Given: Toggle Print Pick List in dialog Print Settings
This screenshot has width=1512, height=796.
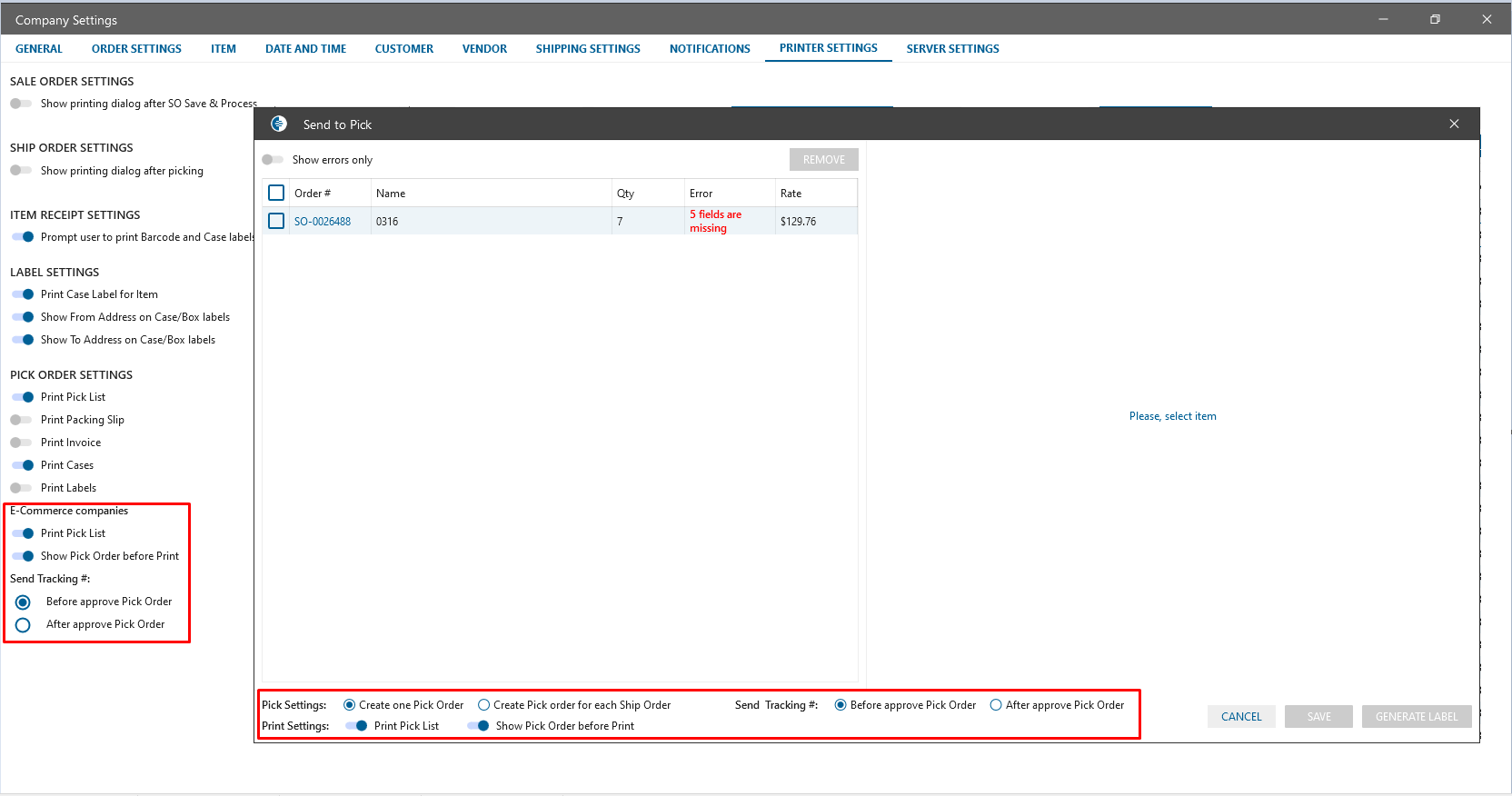Looking at the screenshot, I should 357,726.
